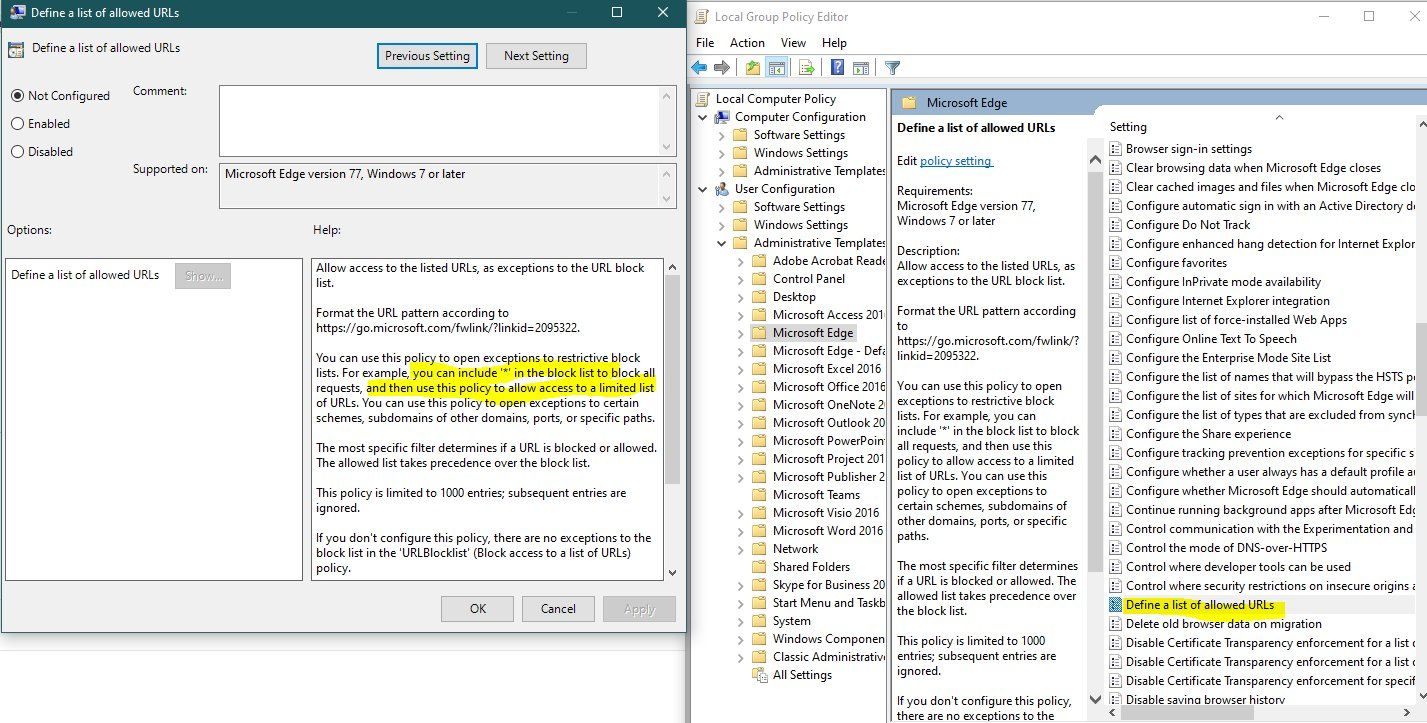The width and height of the screenshot is (1427, 723).
Task: Select Configure the Enterprise Mode Site List
Action: coord(1228,358)
